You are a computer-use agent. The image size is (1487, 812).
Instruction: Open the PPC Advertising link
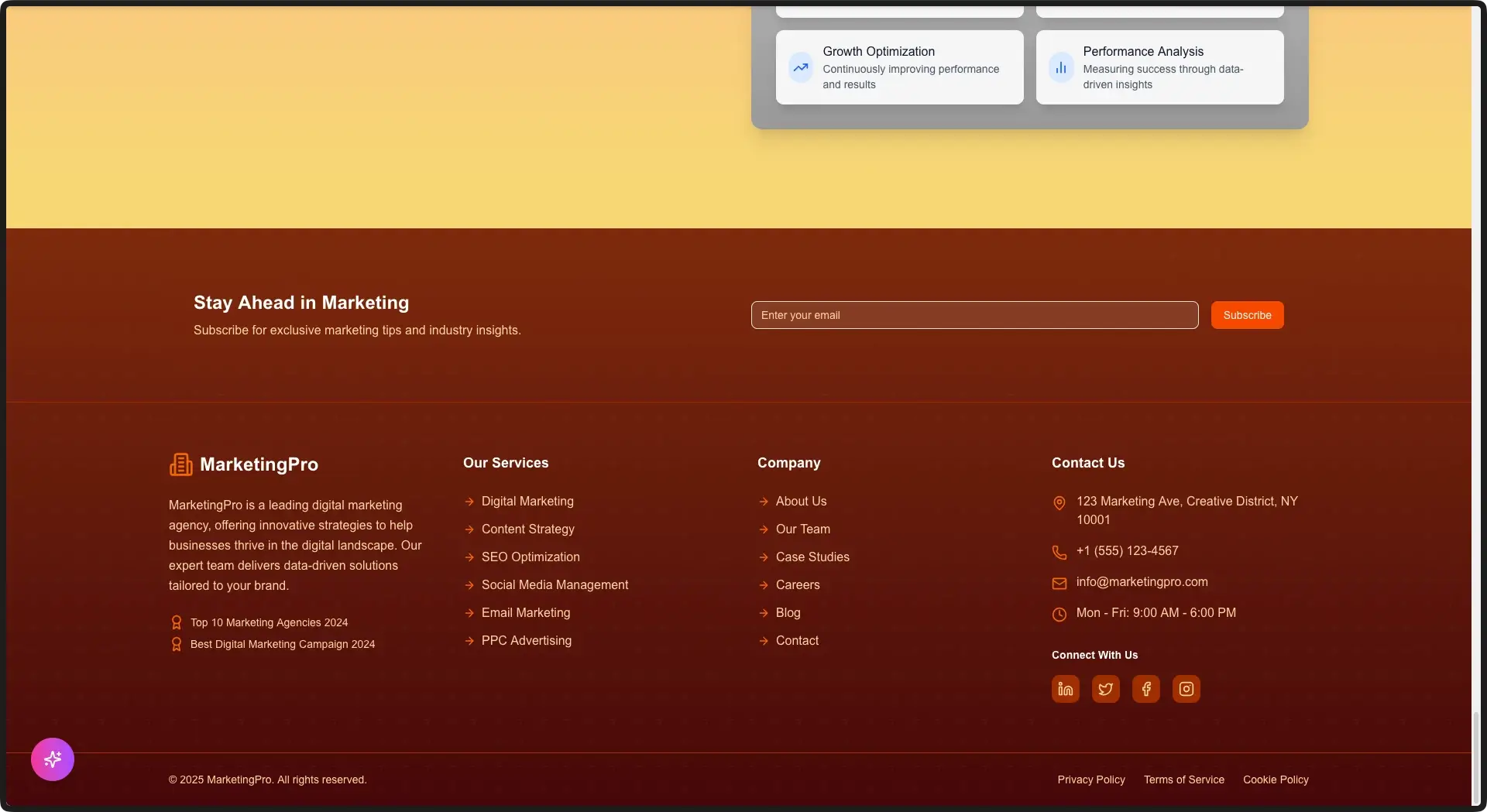click(x=527, y=641)
